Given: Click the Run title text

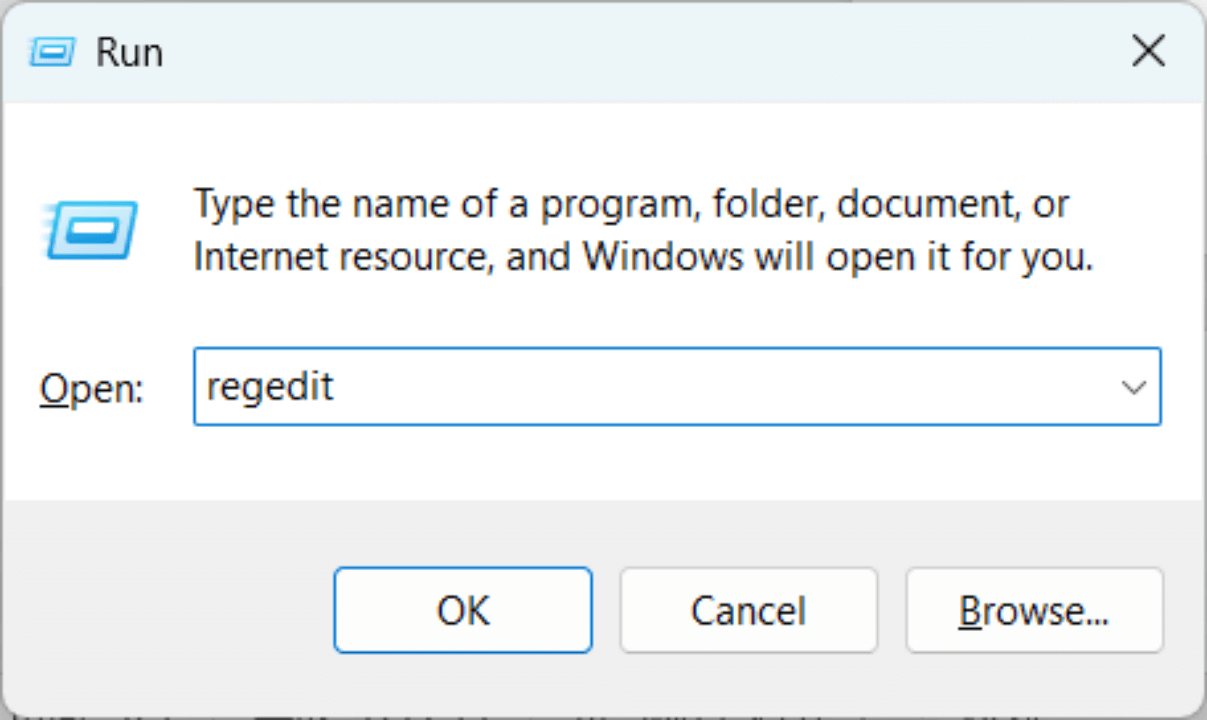Looking at the screenshot, I should [x=128, y=50].
